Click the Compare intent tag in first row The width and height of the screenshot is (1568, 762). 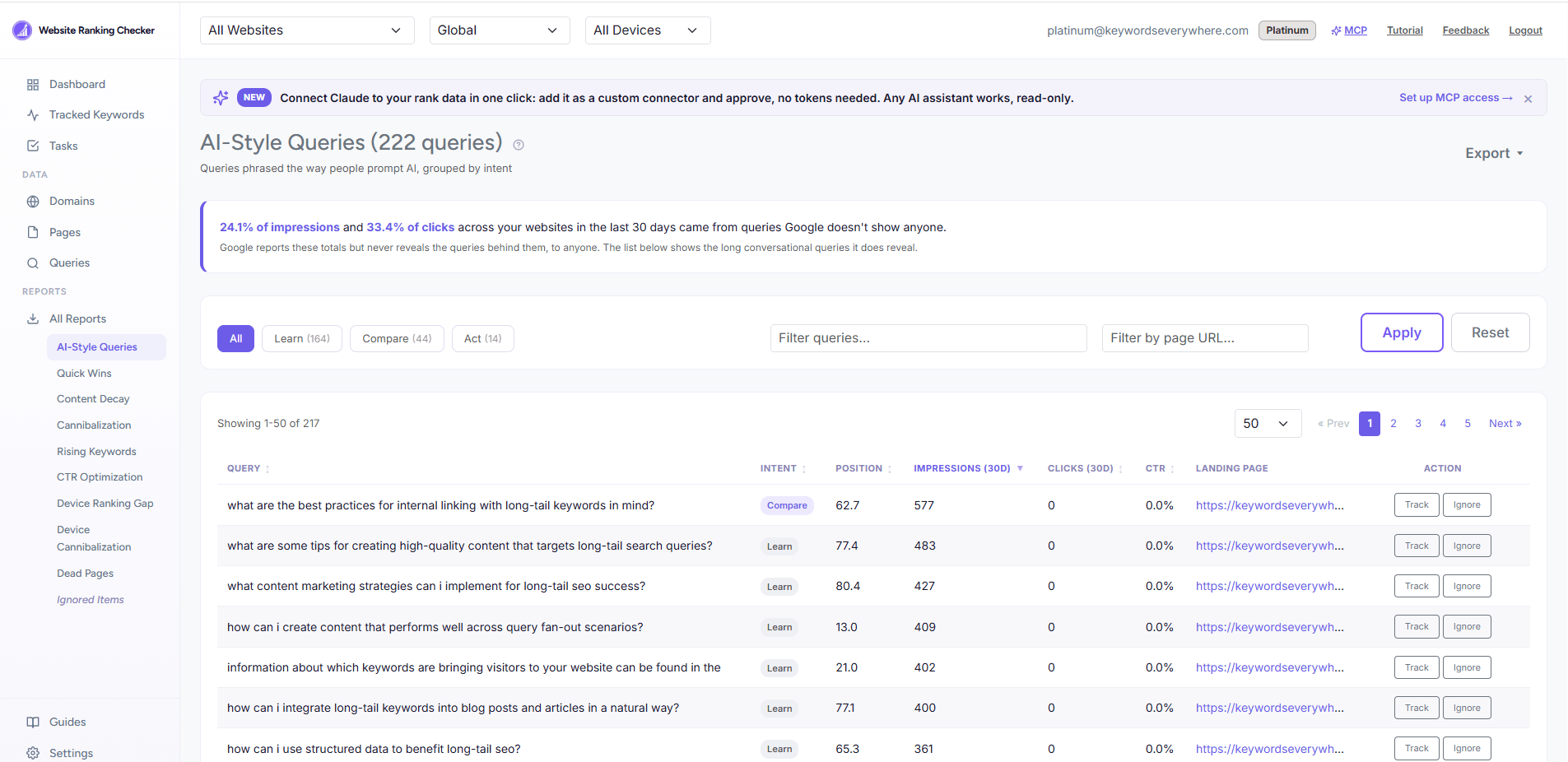[787, 506]
